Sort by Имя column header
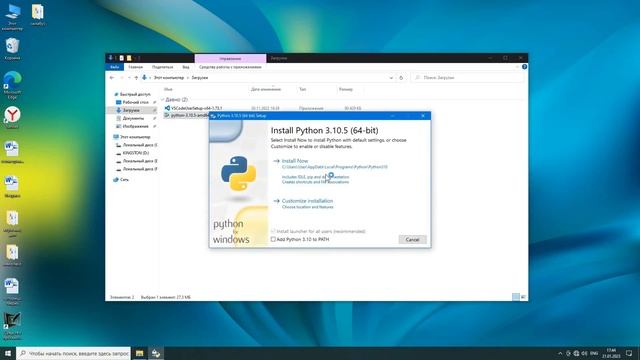640x360 pixels. [x=168, y=89]
